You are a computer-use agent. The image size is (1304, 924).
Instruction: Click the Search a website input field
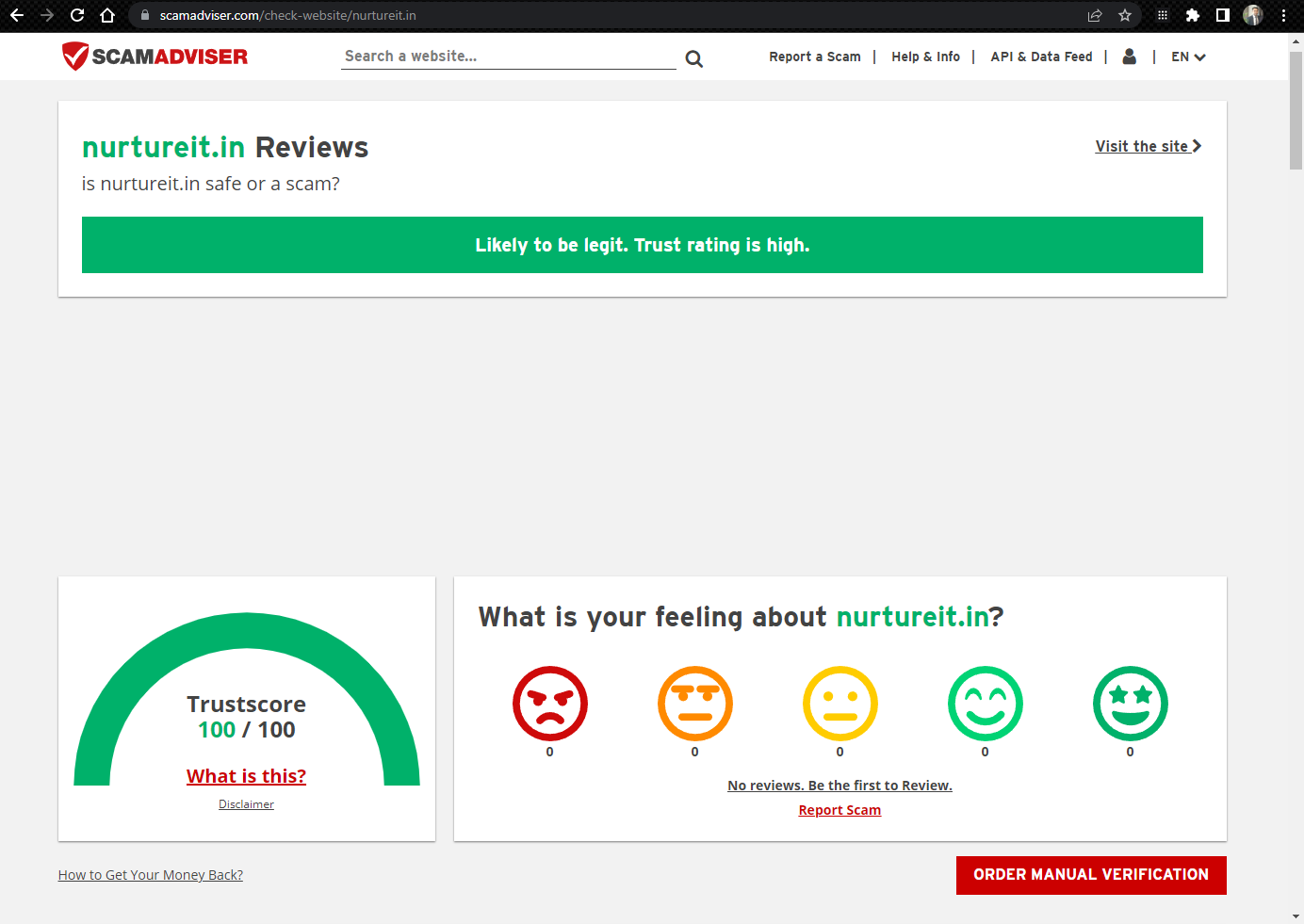[x=508, y=57]
